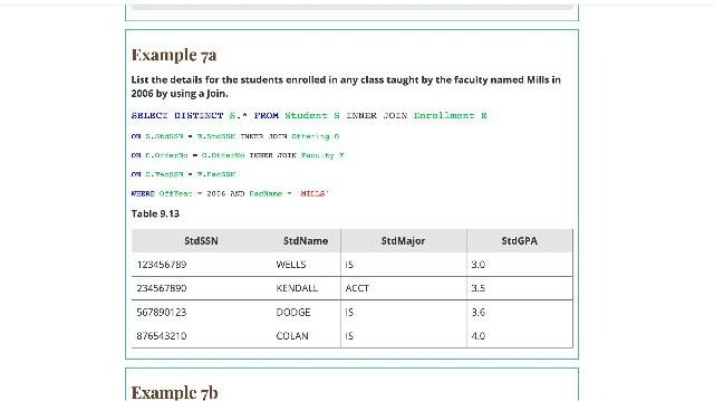Click the name KENDALL in table

(297, 288)
